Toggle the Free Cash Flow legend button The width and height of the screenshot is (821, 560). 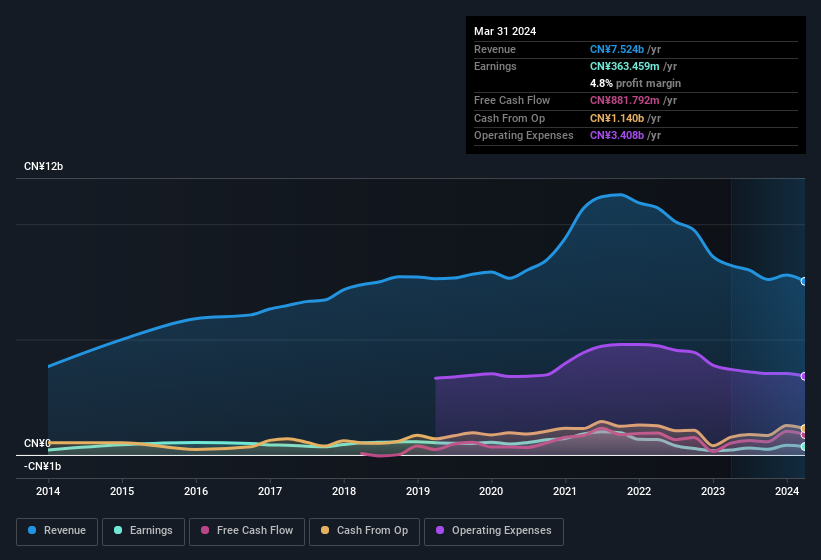(x=247, y=531)
